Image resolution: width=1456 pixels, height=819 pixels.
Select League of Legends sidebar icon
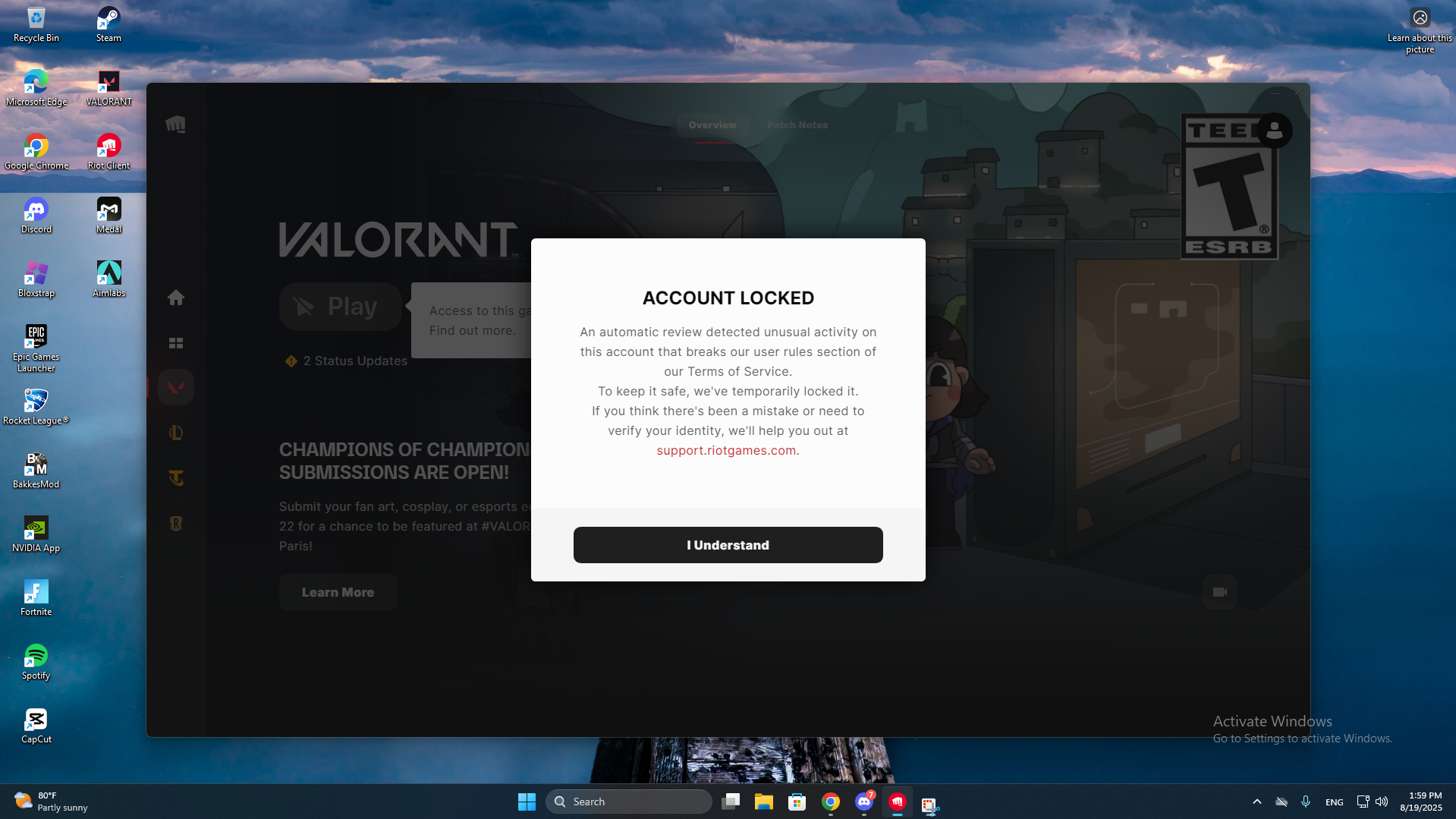176,433
